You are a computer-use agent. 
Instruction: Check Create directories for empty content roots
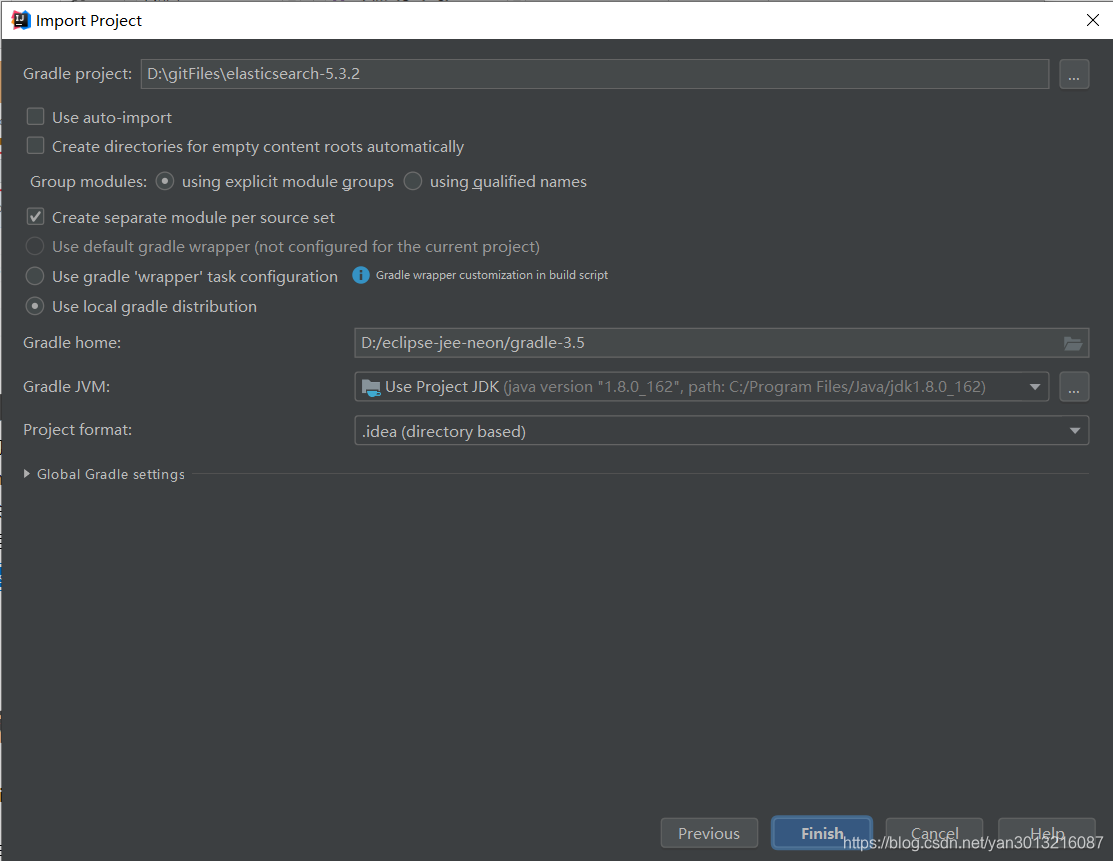[36, 146]
